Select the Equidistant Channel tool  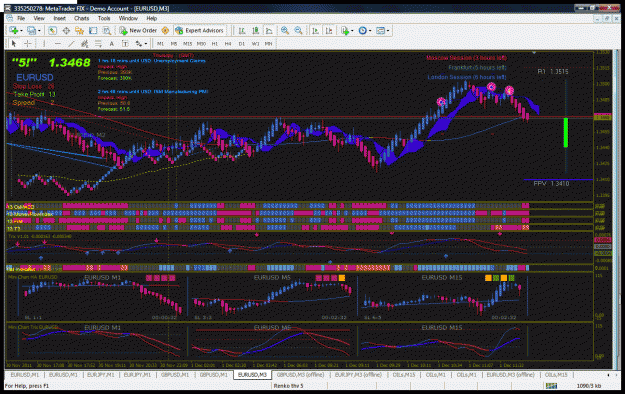85,43
